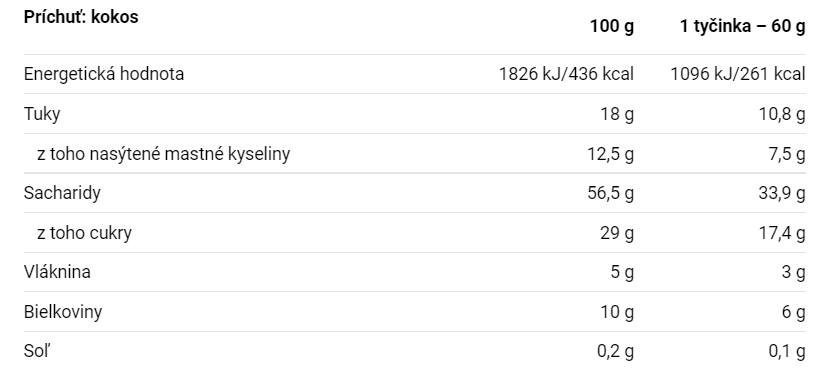
Task: Select the 'Sacharidy' row label
Action: pos(62,193)
